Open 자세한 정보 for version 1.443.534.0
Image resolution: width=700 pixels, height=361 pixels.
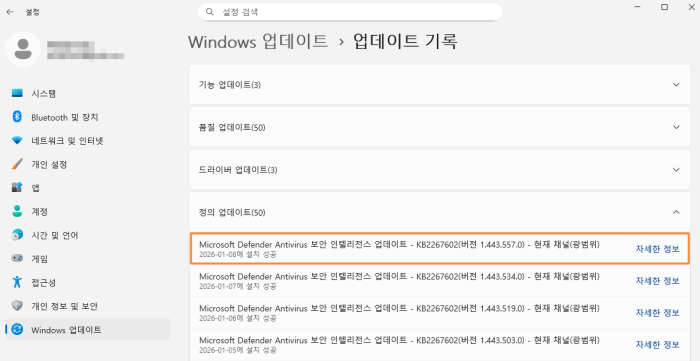tap(657, 281)
